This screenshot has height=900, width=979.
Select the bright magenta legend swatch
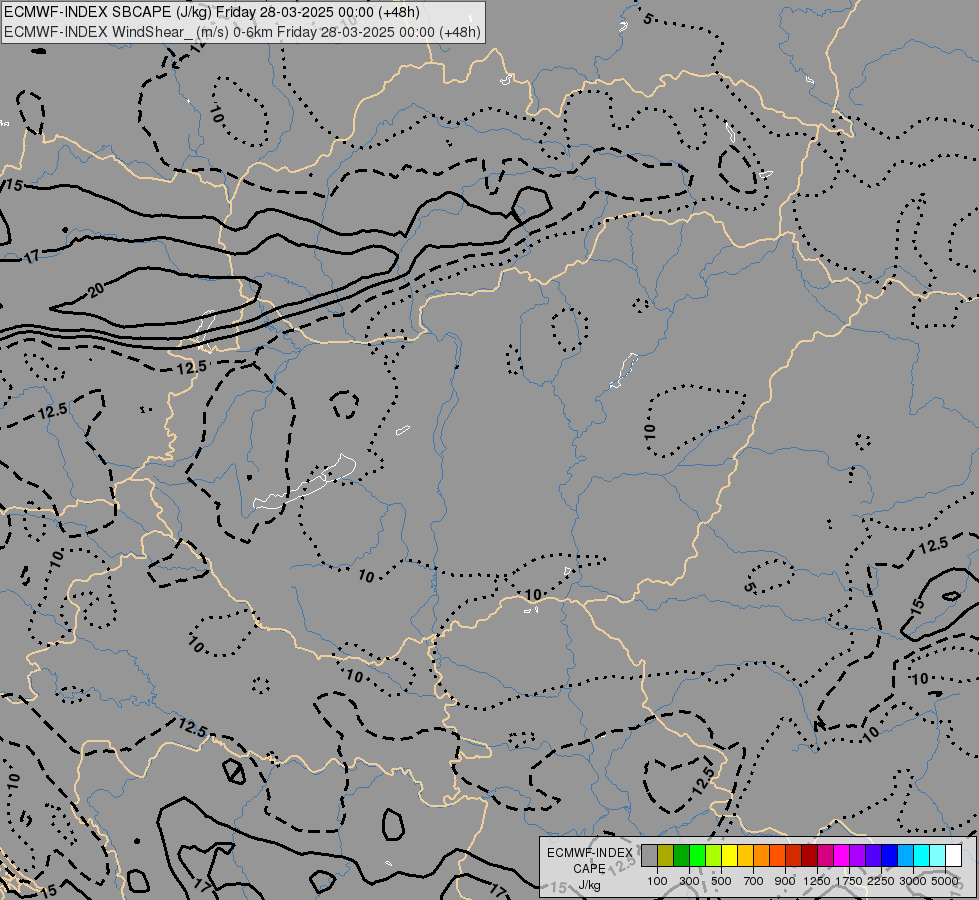[x=842, y=855]
